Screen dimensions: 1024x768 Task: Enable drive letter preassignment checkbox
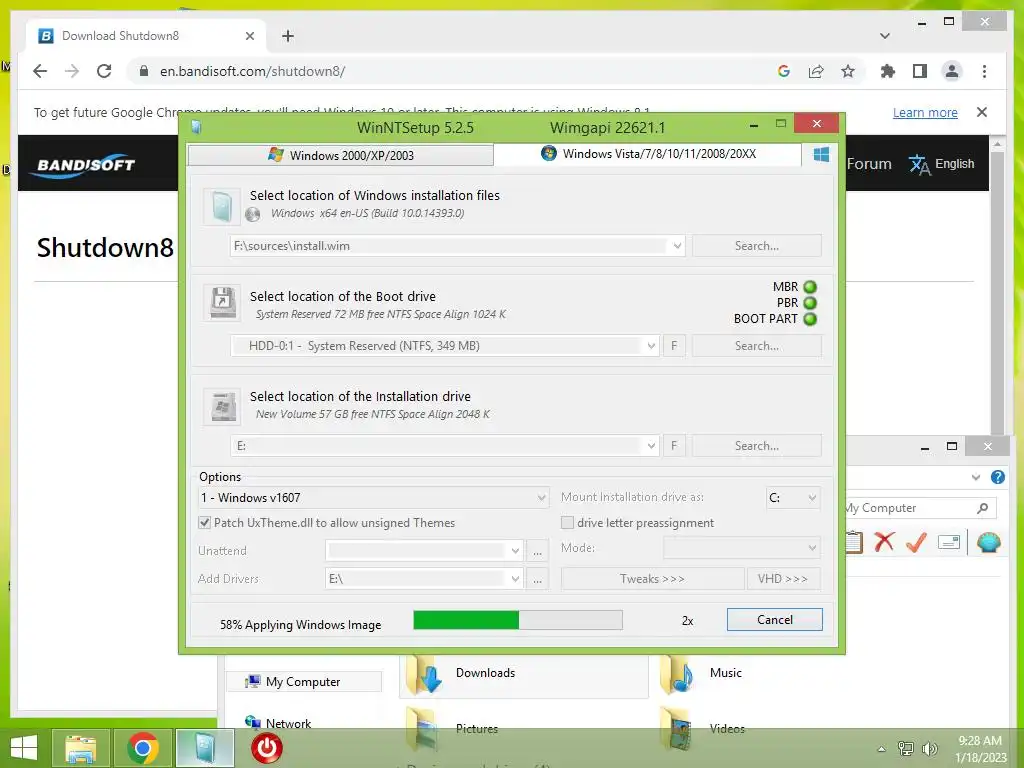tap(567, 522)
